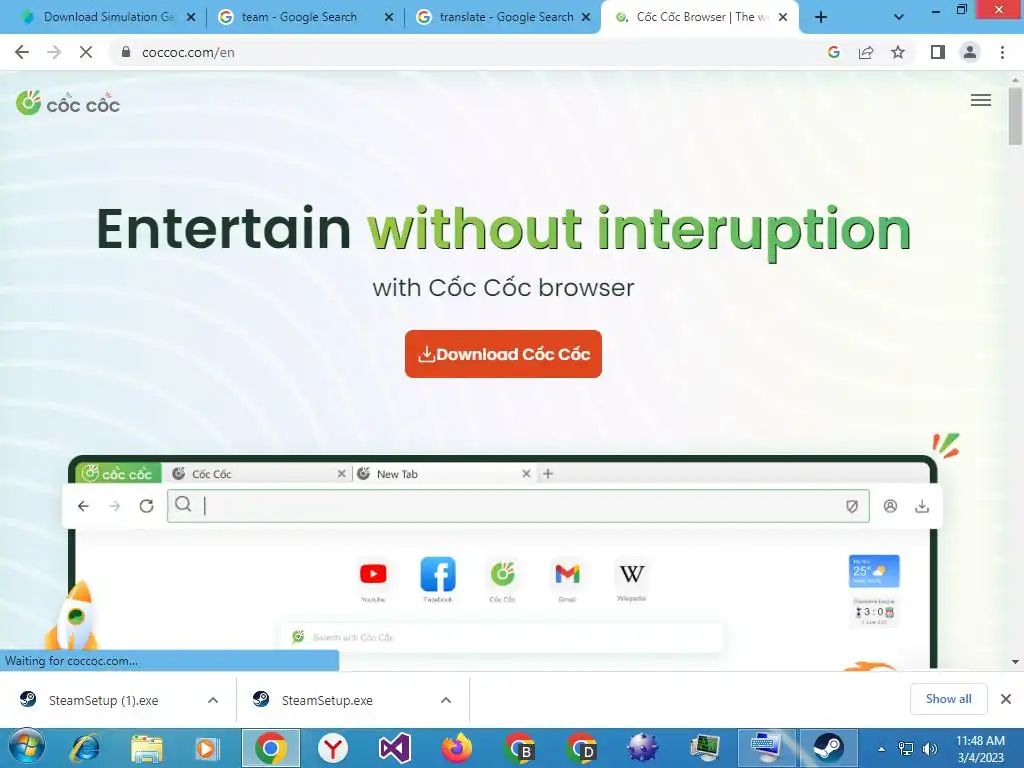The image size is (1024, 768).
Task: Switch to translate - Google Search tab
Action: tap(504, 17)
